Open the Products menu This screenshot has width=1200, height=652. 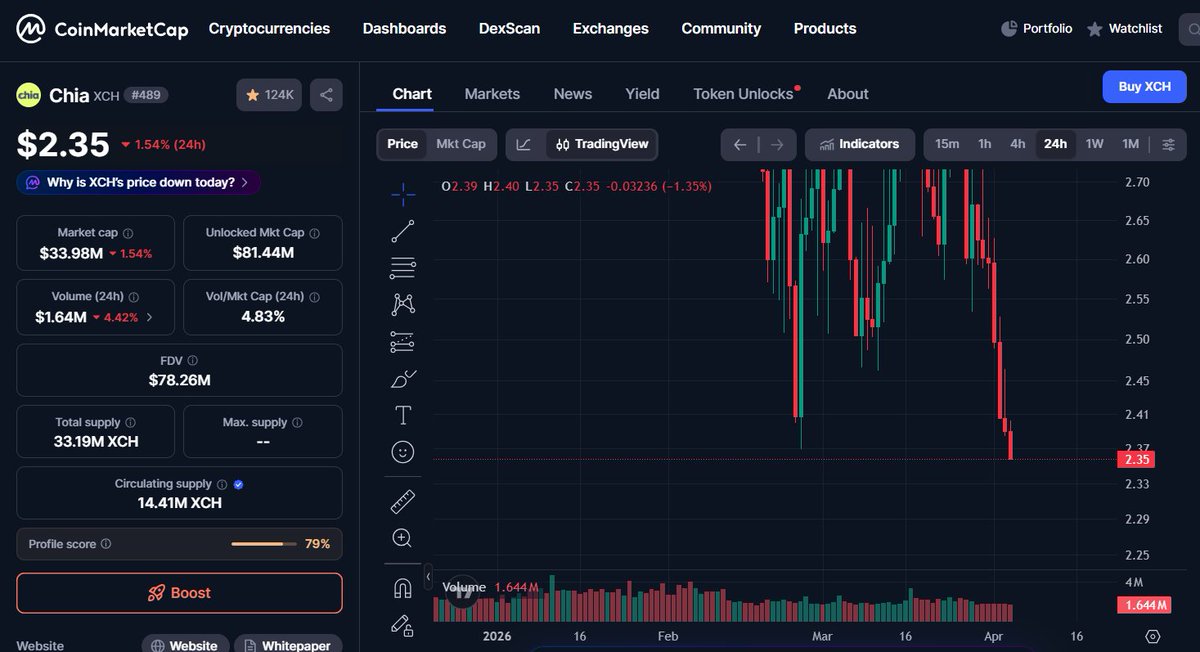[x=825, y=29]
